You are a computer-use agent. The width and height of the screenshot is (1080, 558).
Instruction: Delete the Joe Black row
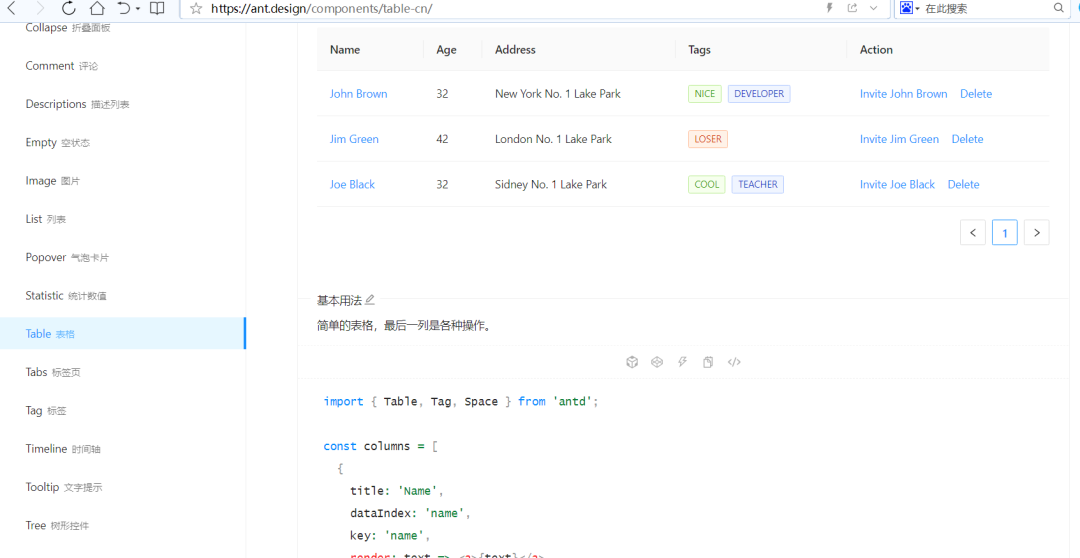[x=963, y=185]
